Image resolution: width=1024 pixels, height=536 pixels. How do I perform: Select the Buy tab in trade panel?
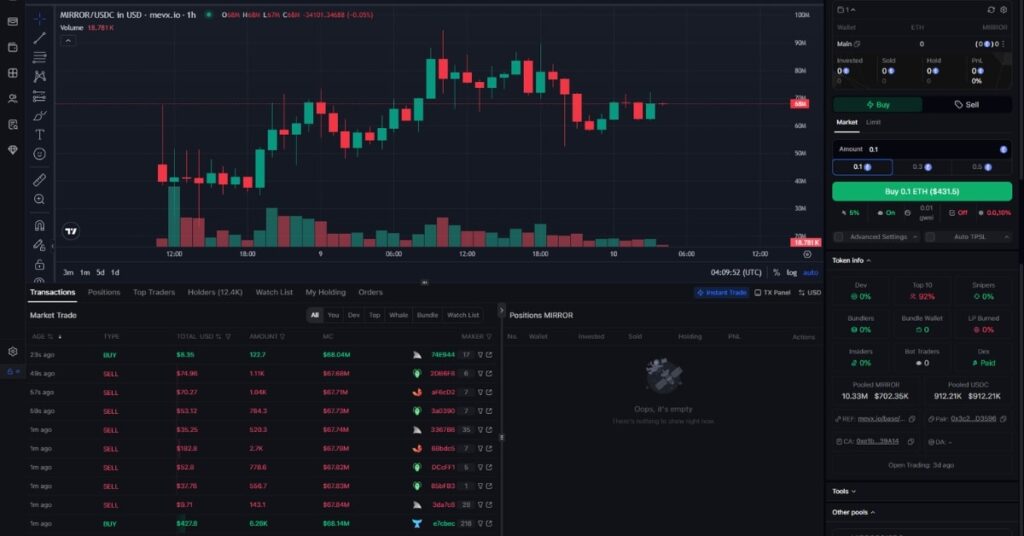[x=878, y=104]
